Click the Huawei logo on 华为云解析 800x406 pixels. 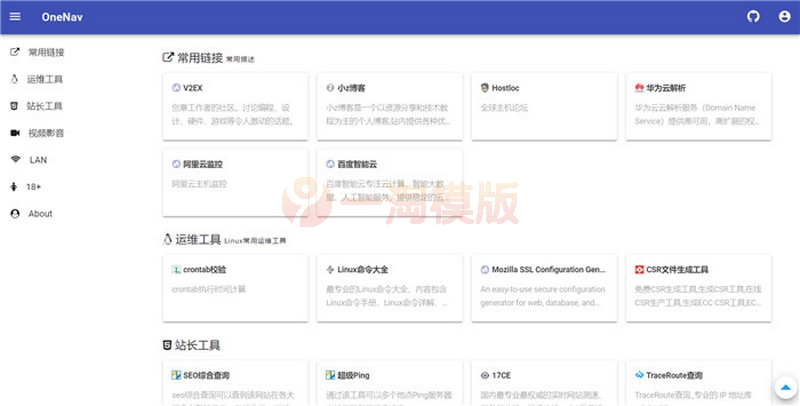pyautogui.click(x=639, y=88)
